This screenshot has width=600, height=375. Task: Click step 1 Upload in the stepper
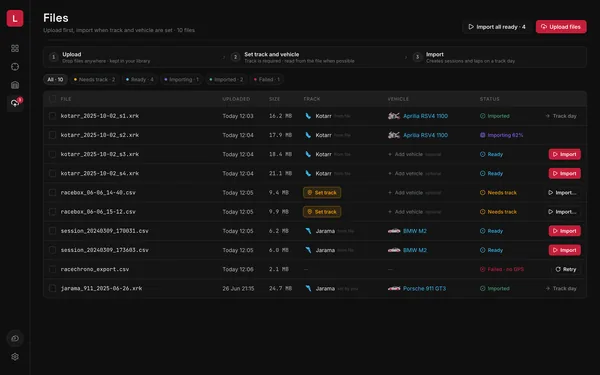coord(99,57)
